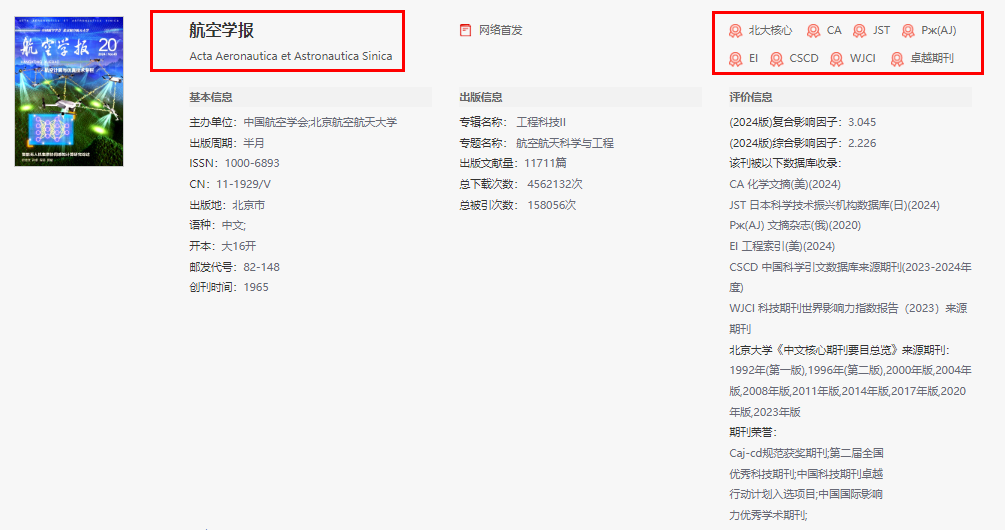Click the medal icon beside EI
Screen dimensions: 1005x530
click(735, 59)
